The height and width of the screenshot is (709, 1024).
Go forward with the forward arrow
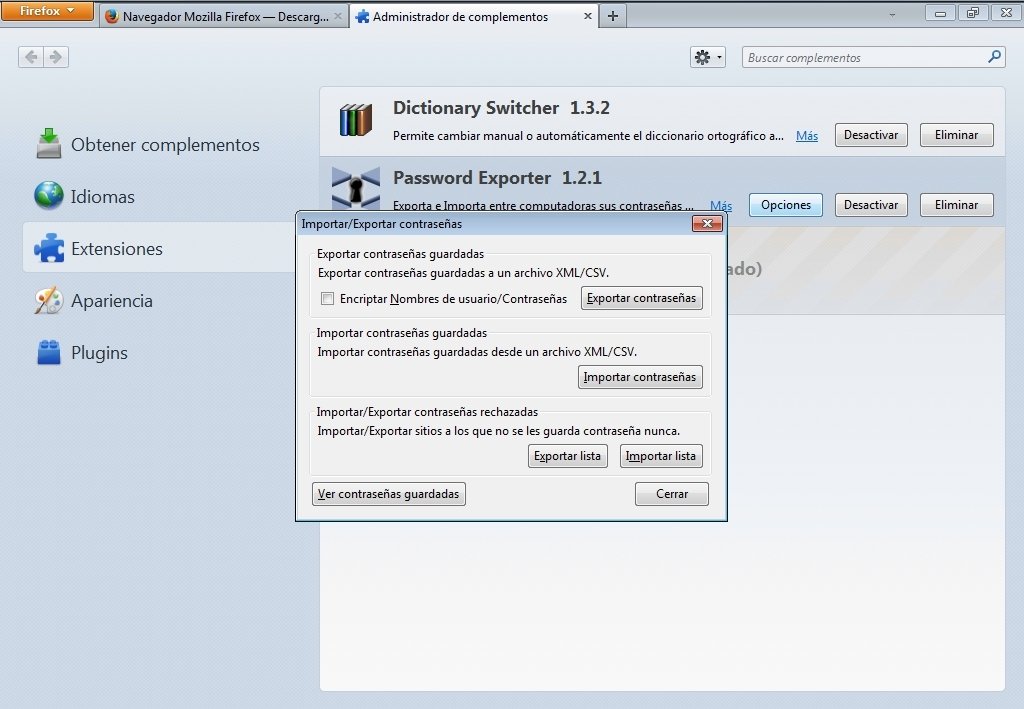pos(56,57)
